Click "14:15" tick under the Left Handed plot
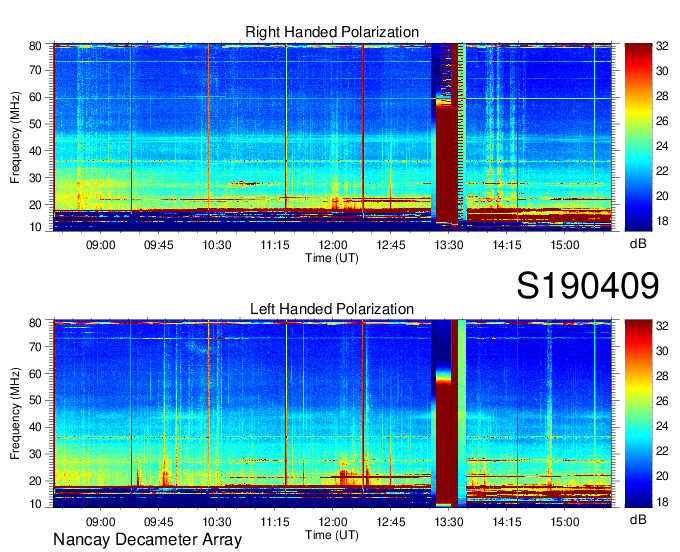This screenshot has width=680, height=552. pyautogui.click(x=507, y=522)
